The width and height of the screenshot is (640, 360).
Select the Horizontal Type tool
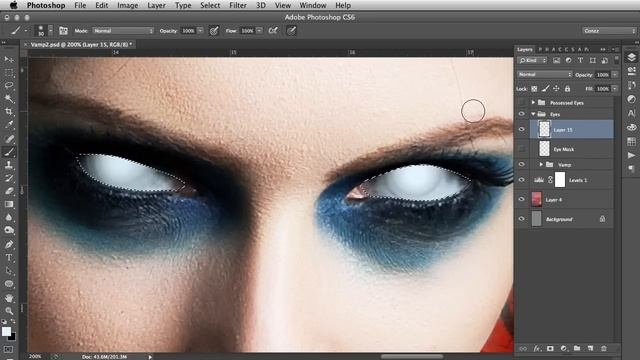9,258
